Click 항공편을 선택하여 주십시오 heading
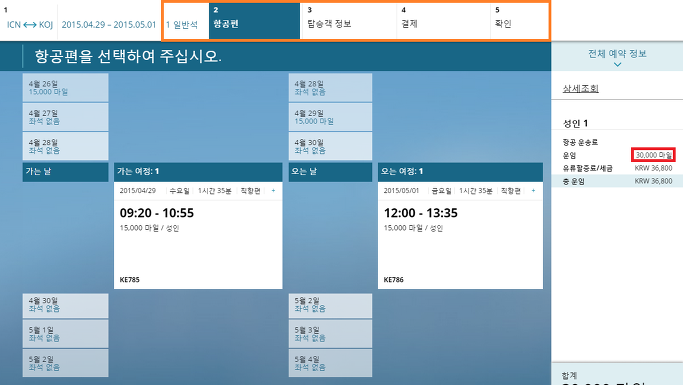The width and height of the screenshot is (683, 385). point(128,57)
